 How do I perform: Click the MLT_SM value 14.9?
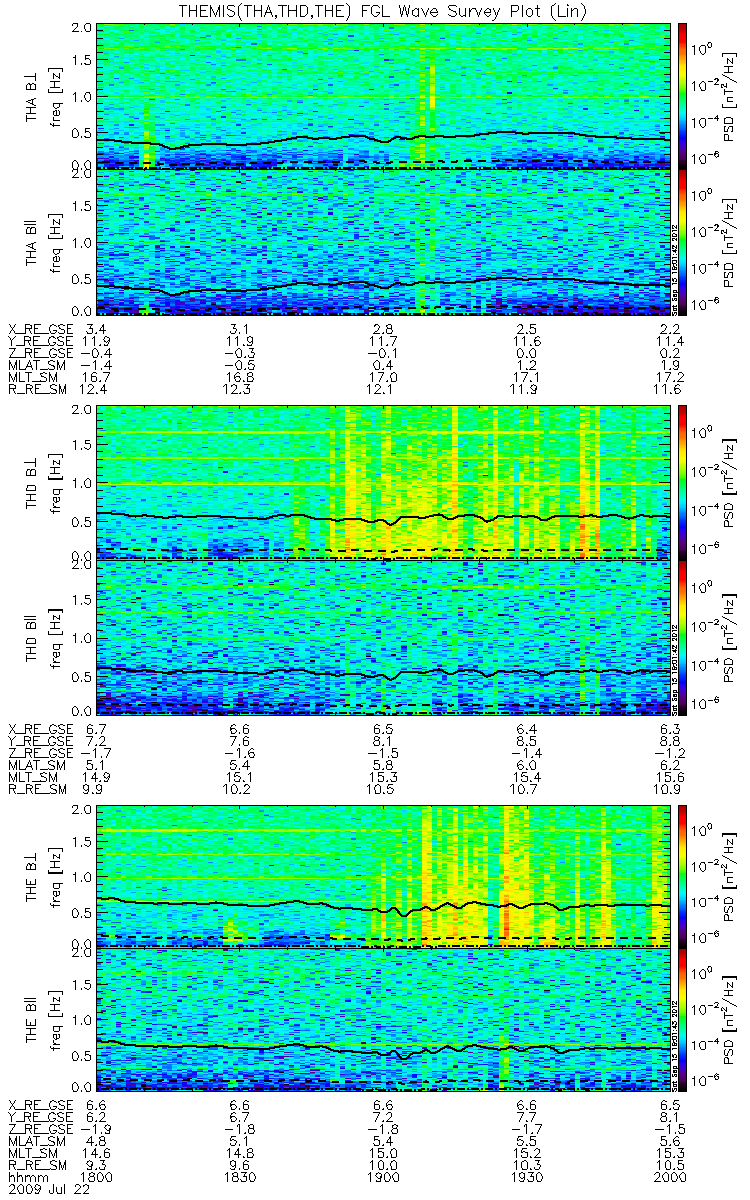click(97, 777)
